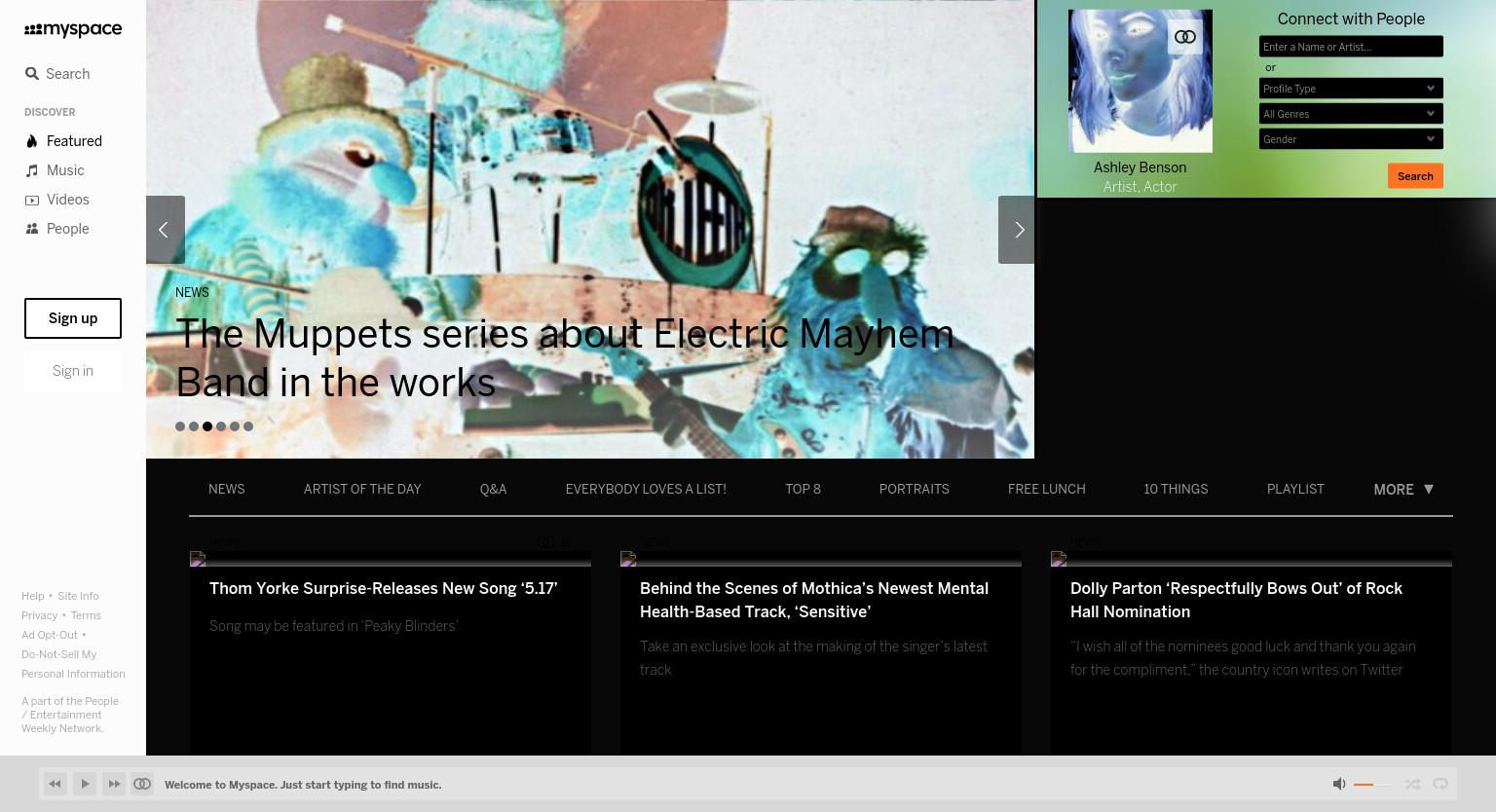Click the Myspace logo
1496x812 pixels.
tap(73, 30)
